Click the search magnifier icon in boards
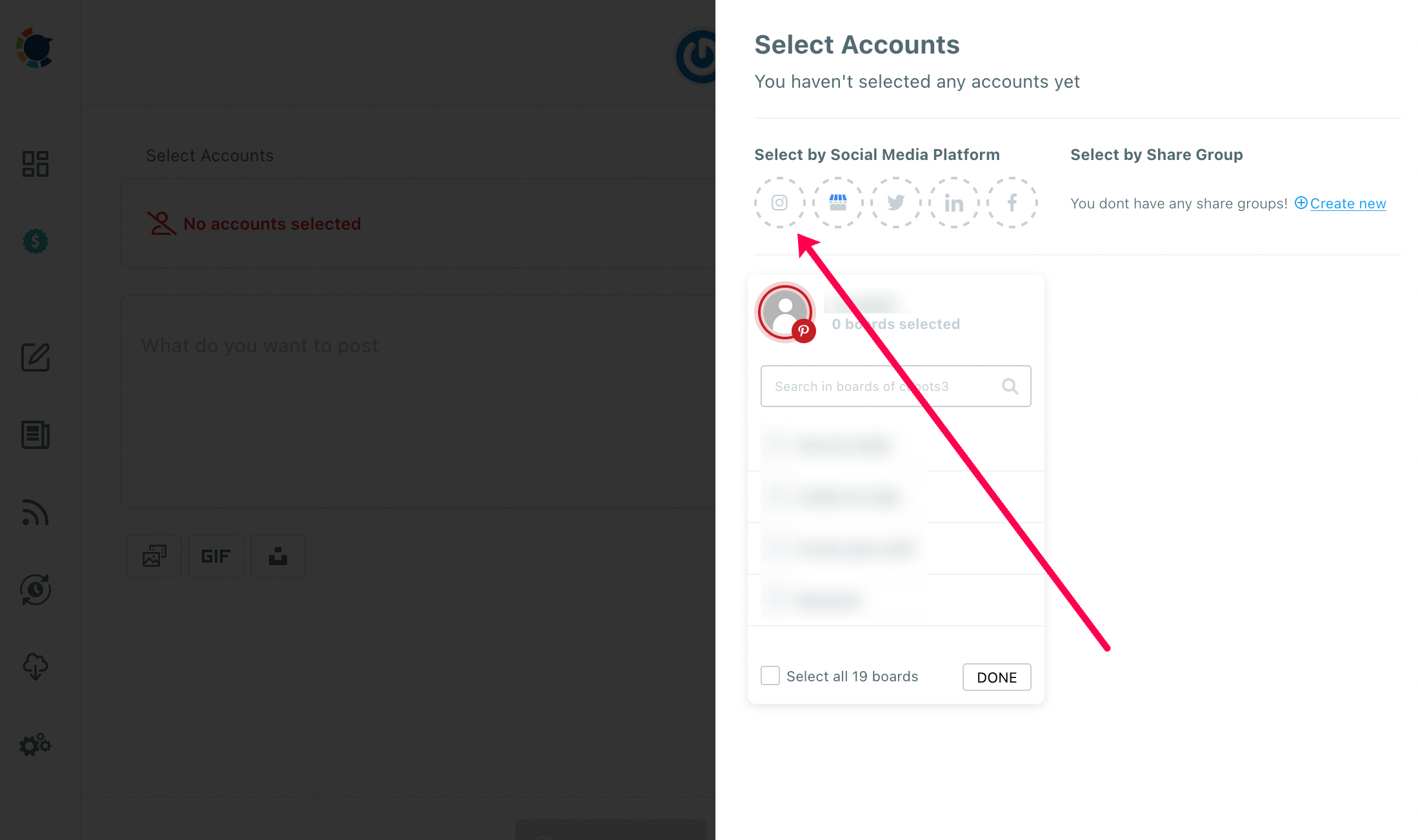Viewport: 1418px width, 840px height. pyautogui.click(x=1010, y=386)
